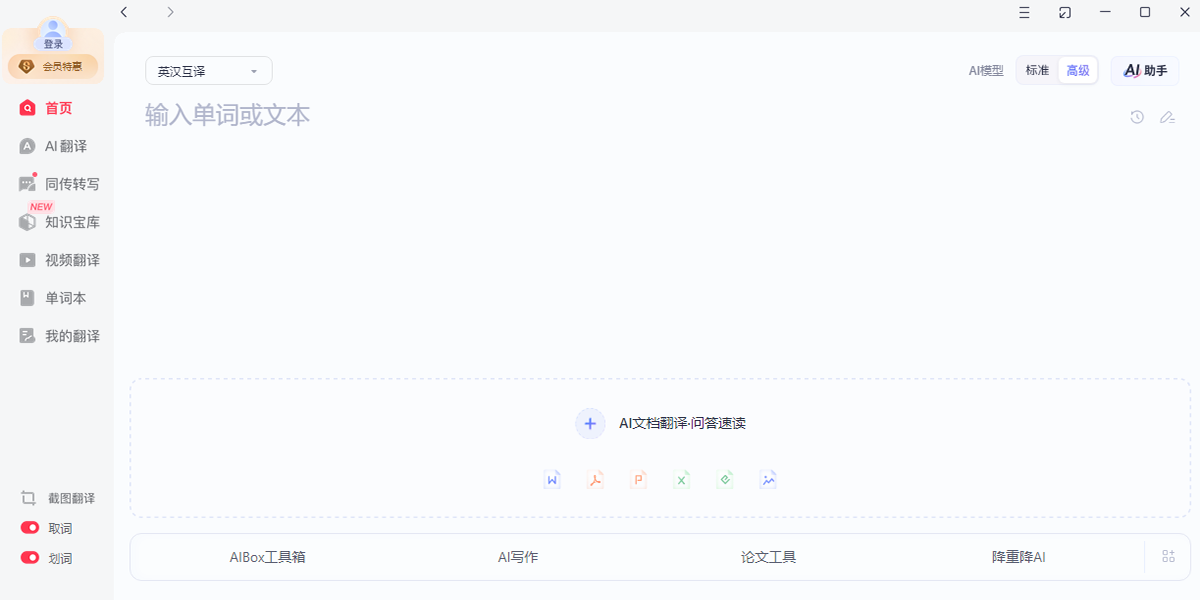Click the 会员特惠 membership offer button
Viewport: 1200px width, 600px height.
53,67
